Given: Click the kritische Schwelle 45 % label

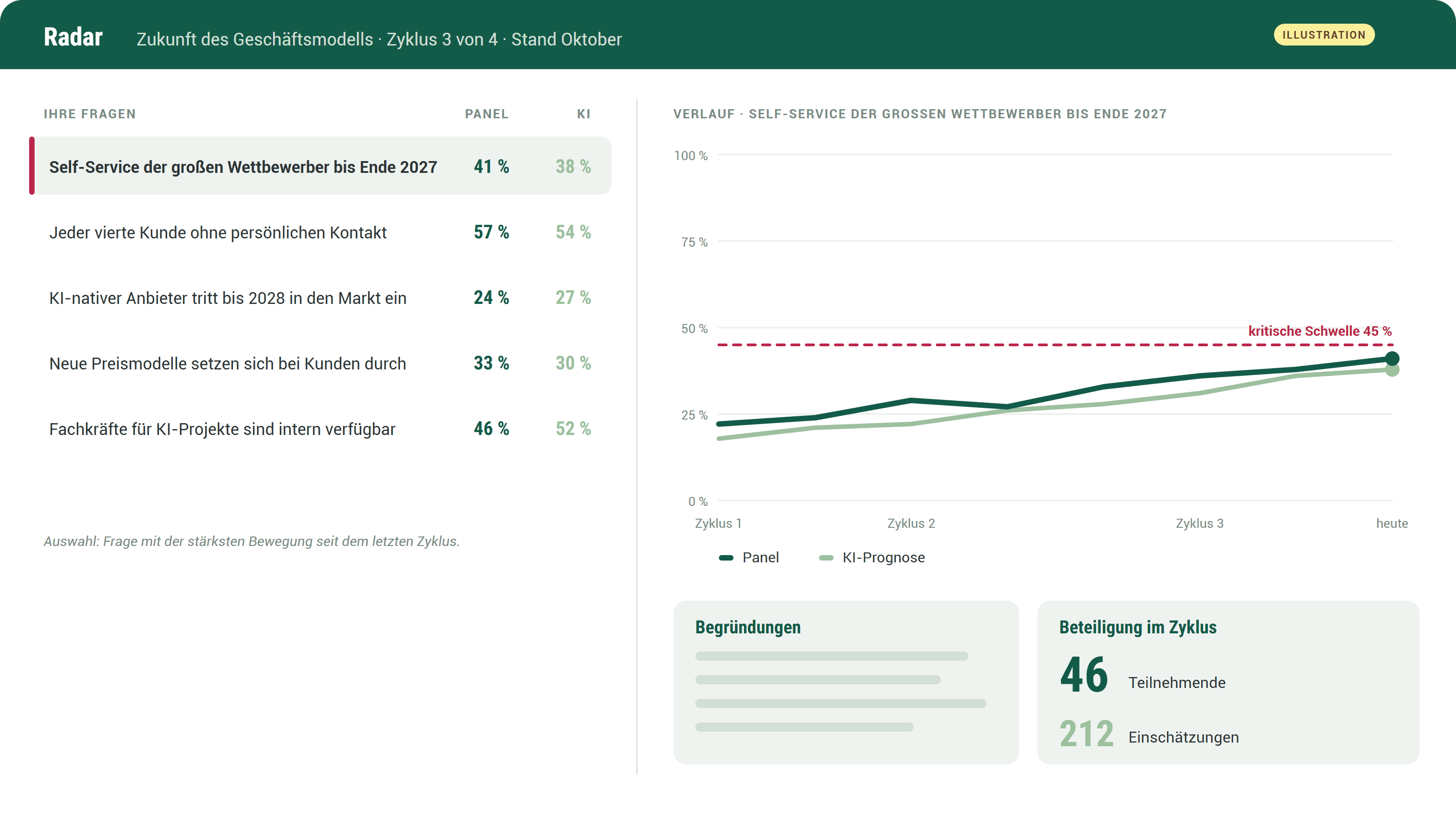Looking at the screenshot, I should (1320, 331).
